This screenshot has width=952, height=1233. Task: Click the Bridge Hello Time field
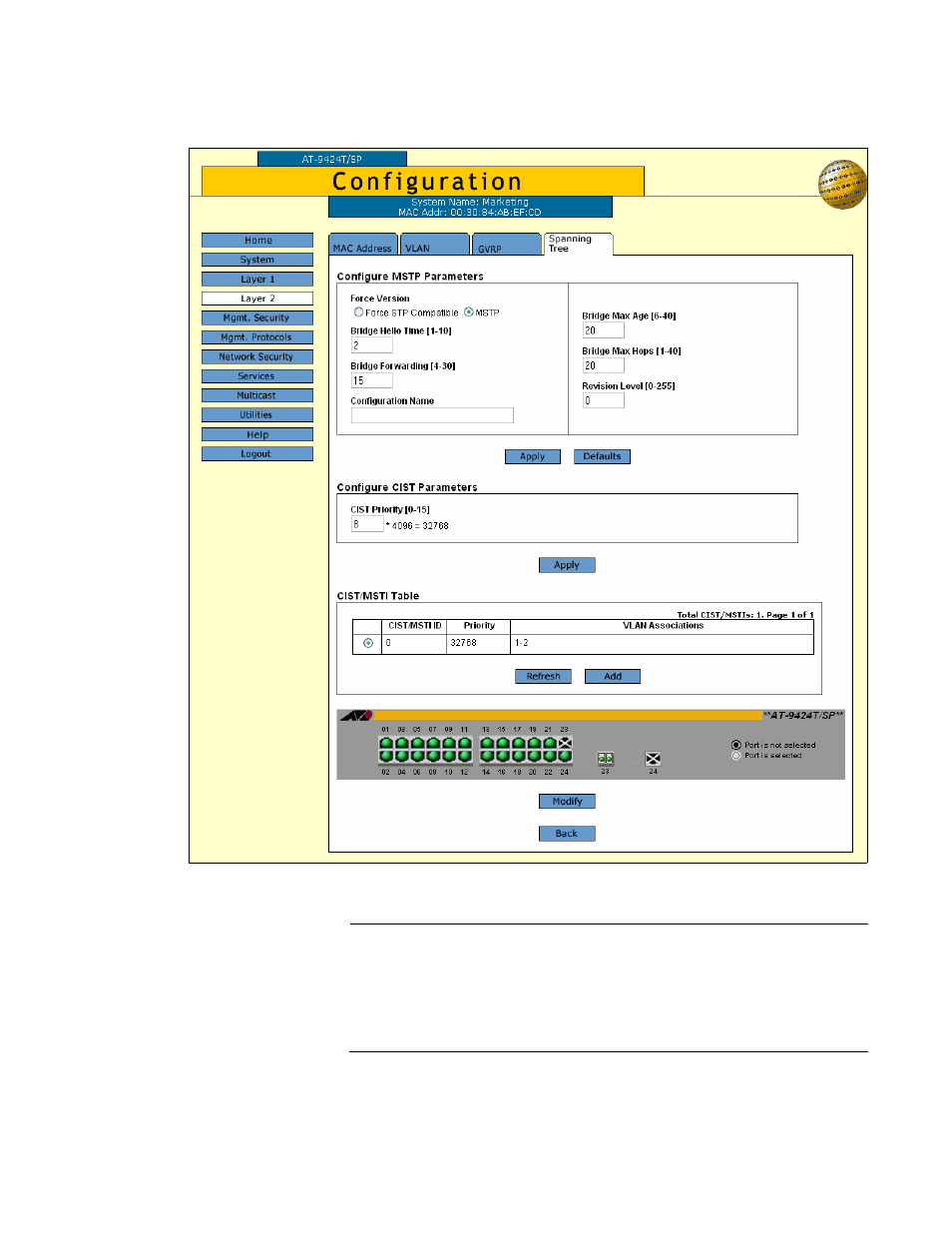[x=371, y=345]
